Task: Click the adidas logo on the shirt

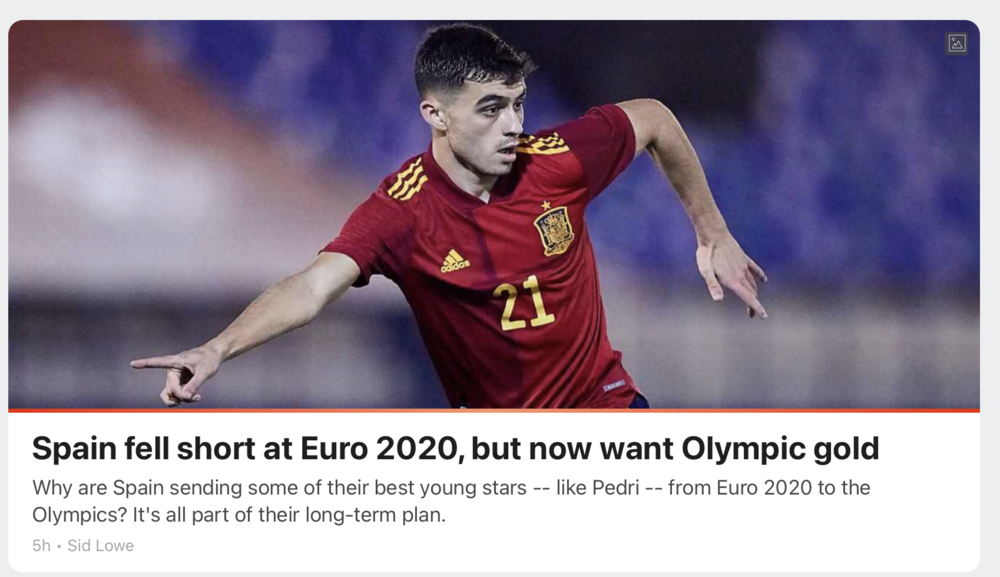Action: click(455, 261)
